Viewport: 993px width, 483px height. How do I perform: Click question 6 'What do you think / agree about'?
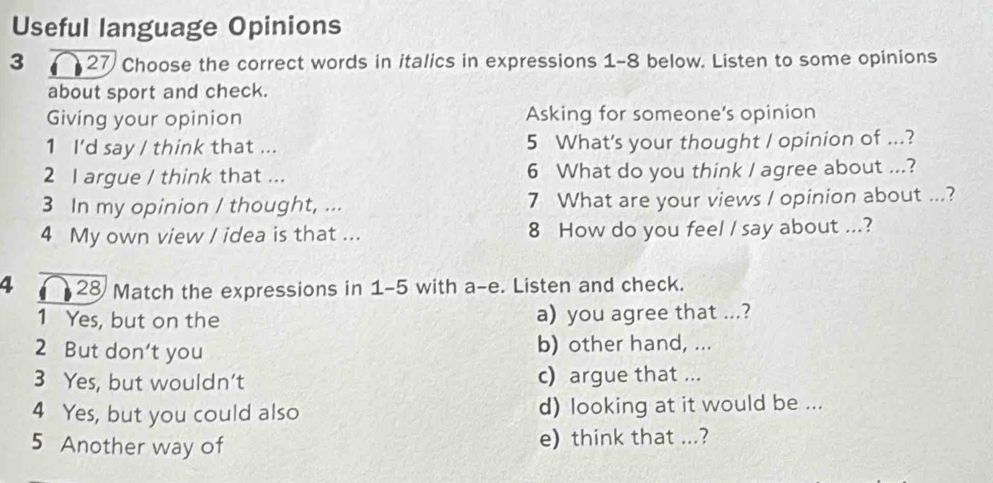721,169
